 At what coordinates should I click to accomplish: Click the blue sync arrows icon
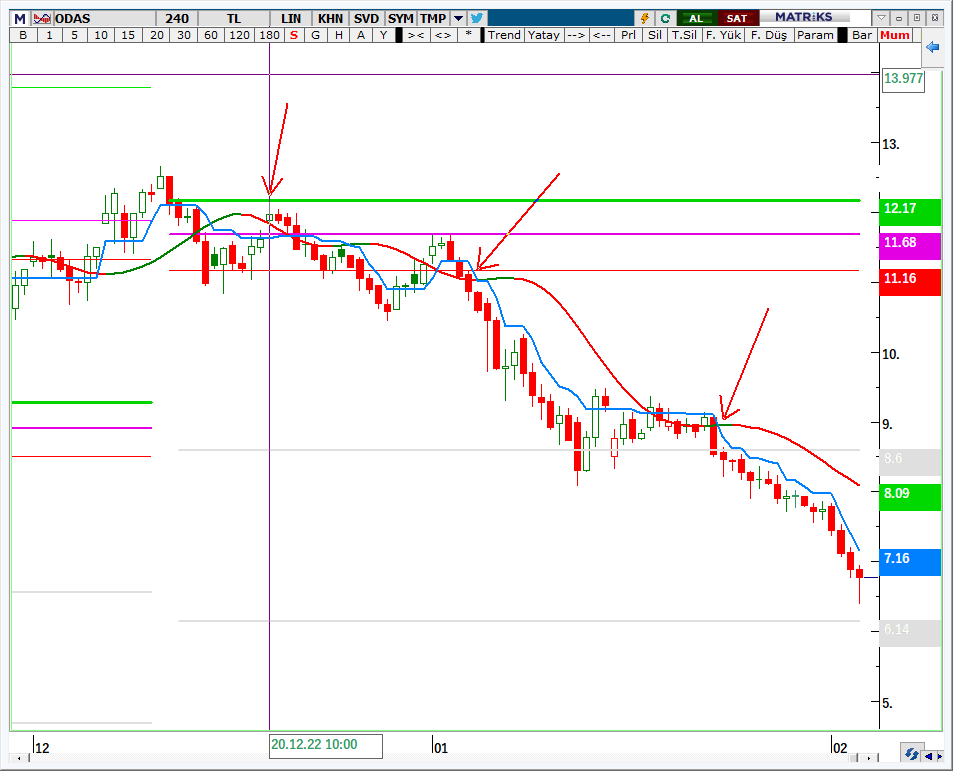coord(911,754)
